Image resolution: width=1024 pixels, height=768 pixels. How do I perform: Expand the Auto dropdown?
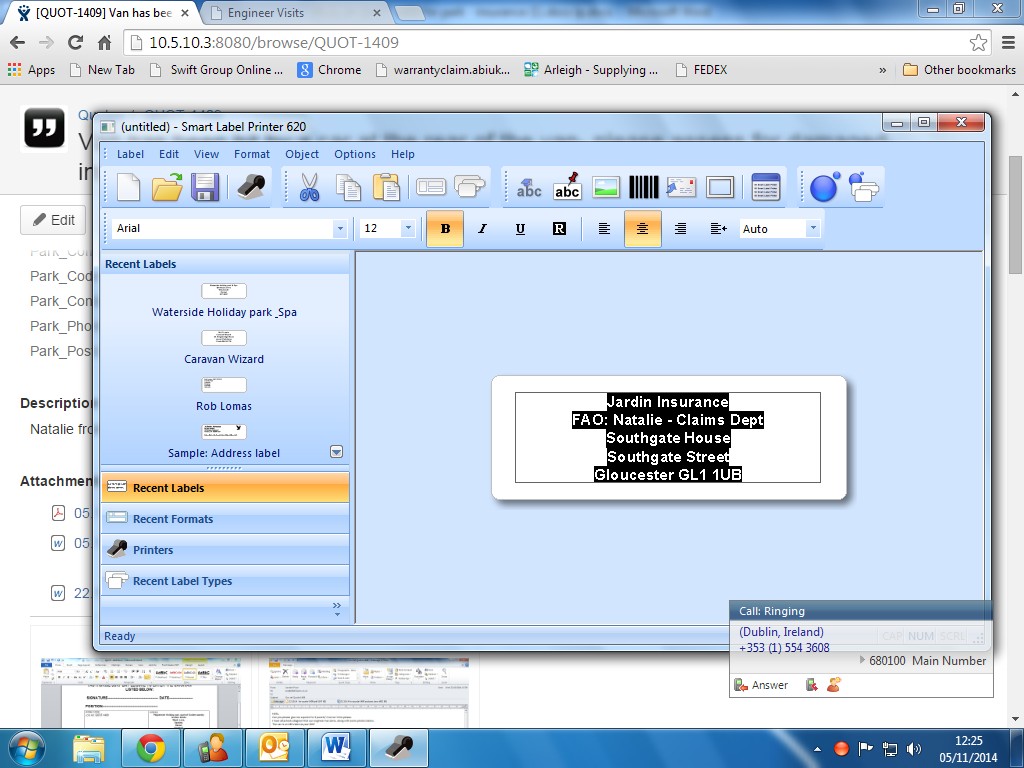point(812,229)
